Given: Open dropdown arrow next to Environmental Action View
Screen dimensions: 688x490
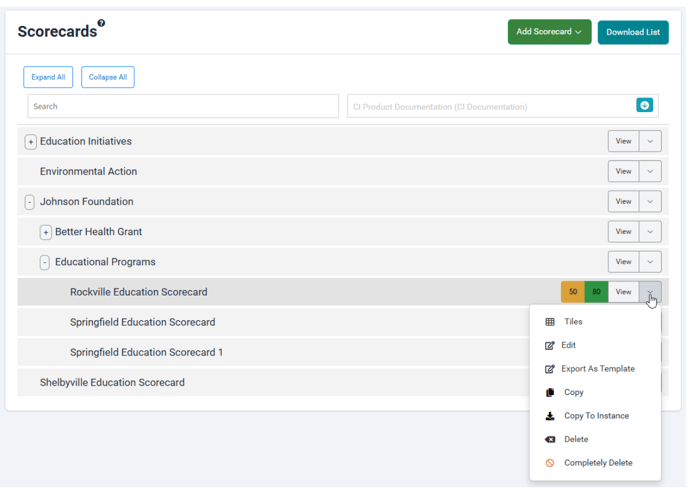Looking at the screenshot, I should 650,172.
